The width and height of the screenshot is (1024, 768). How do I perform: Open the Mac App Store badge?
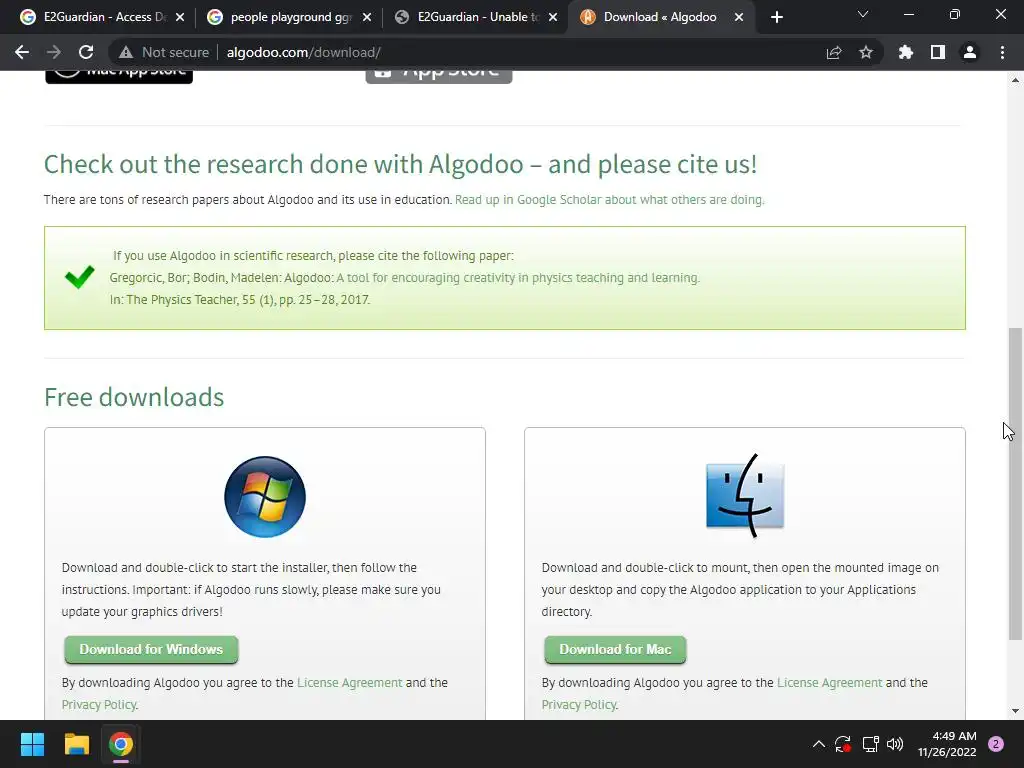pyautogui.click(x=119, y=76)
